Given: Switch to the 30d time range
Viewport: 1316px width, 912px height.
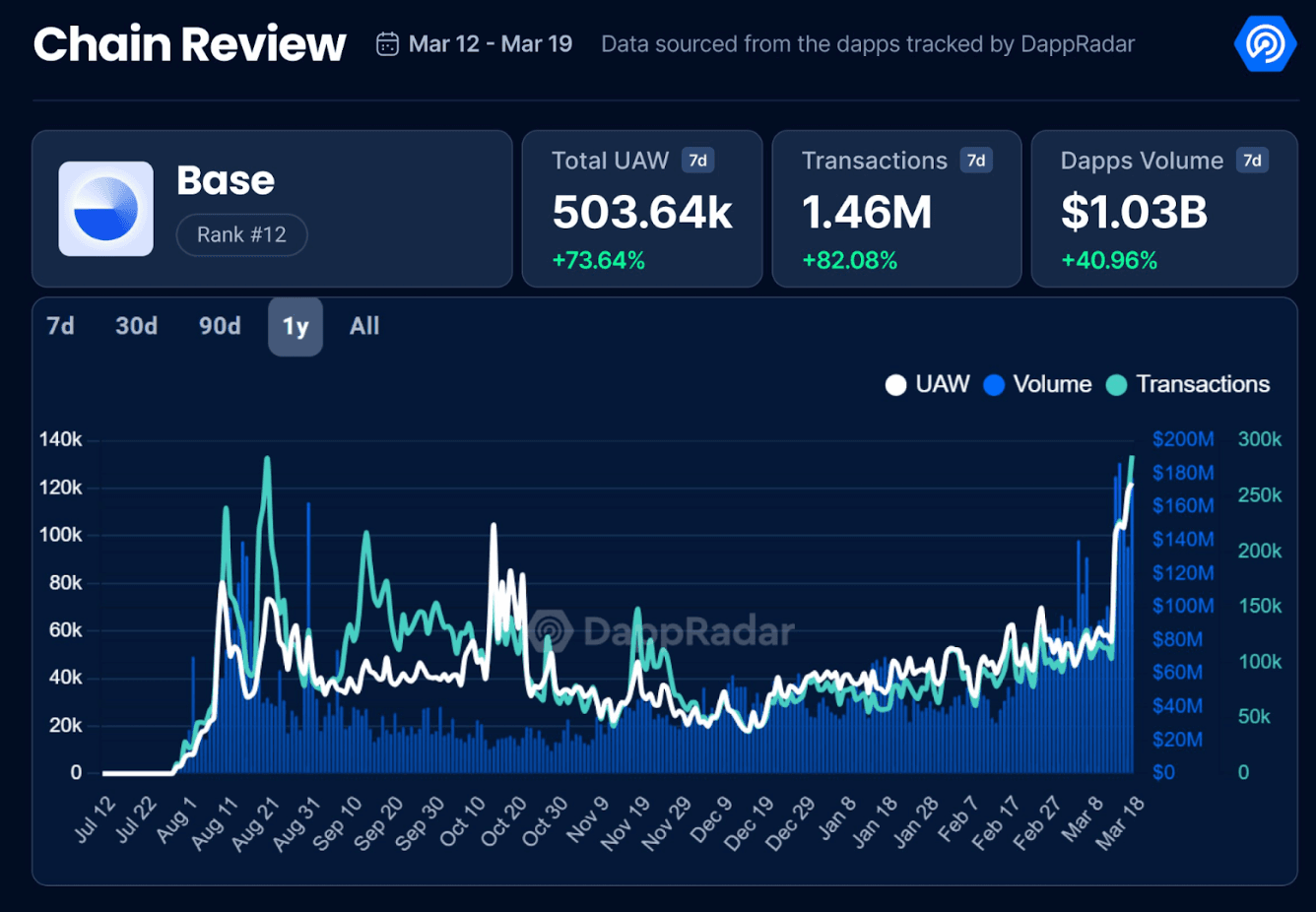Looking at the screenshot, I should 136,326.
